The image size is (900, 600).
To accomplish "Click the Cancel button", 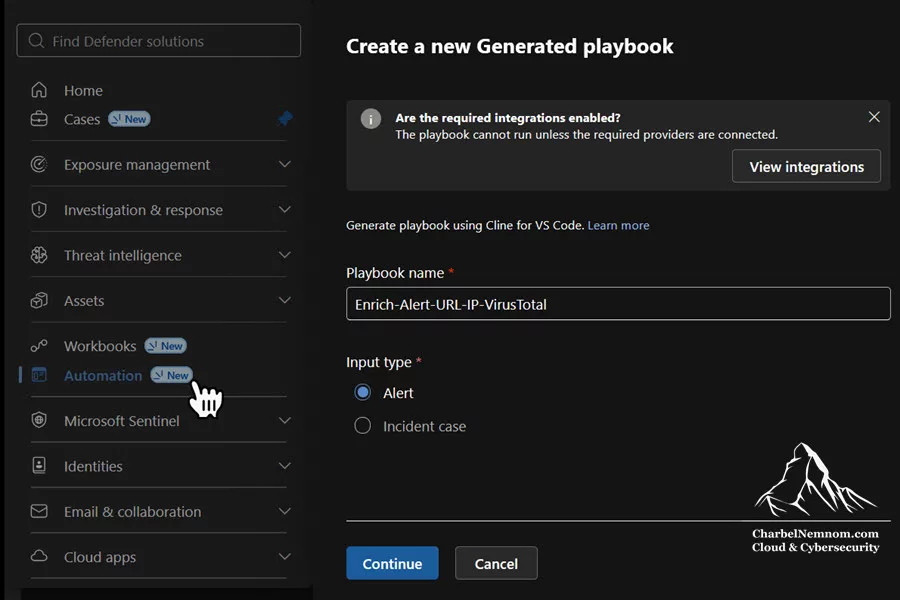I will pos(496,563).
